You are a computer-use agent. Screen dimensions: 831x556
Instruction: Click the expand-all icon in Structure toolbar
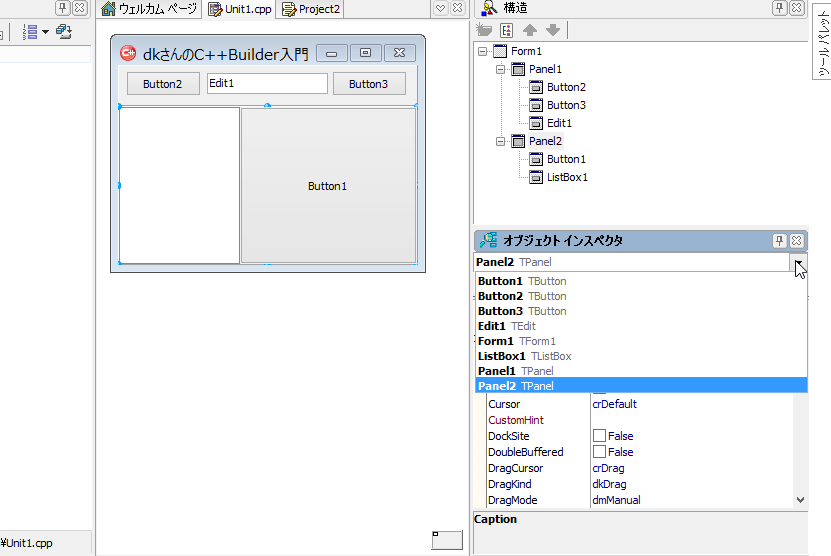[507, 30]
